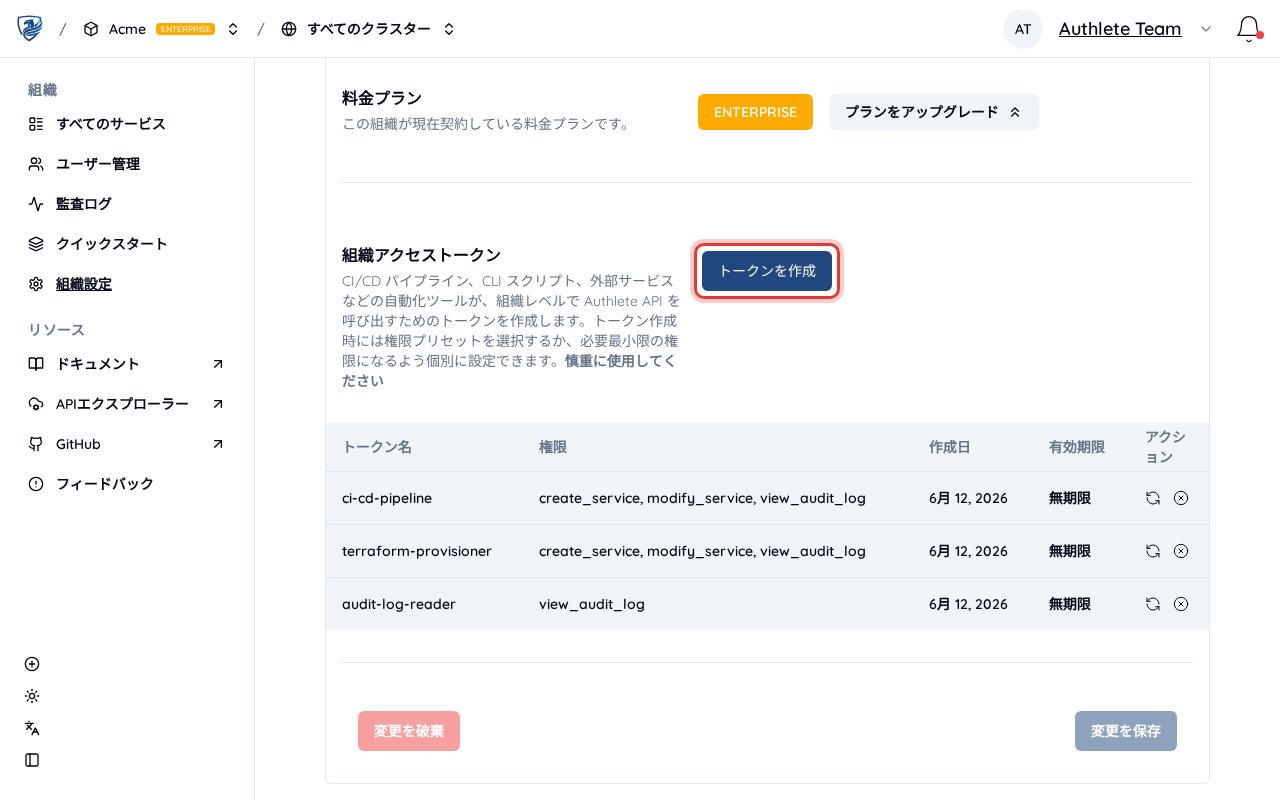Click the view_audit_log permission of audit-log-reader
The image size is (1280, 800).
pyautogui.click(x=592, y=604)
